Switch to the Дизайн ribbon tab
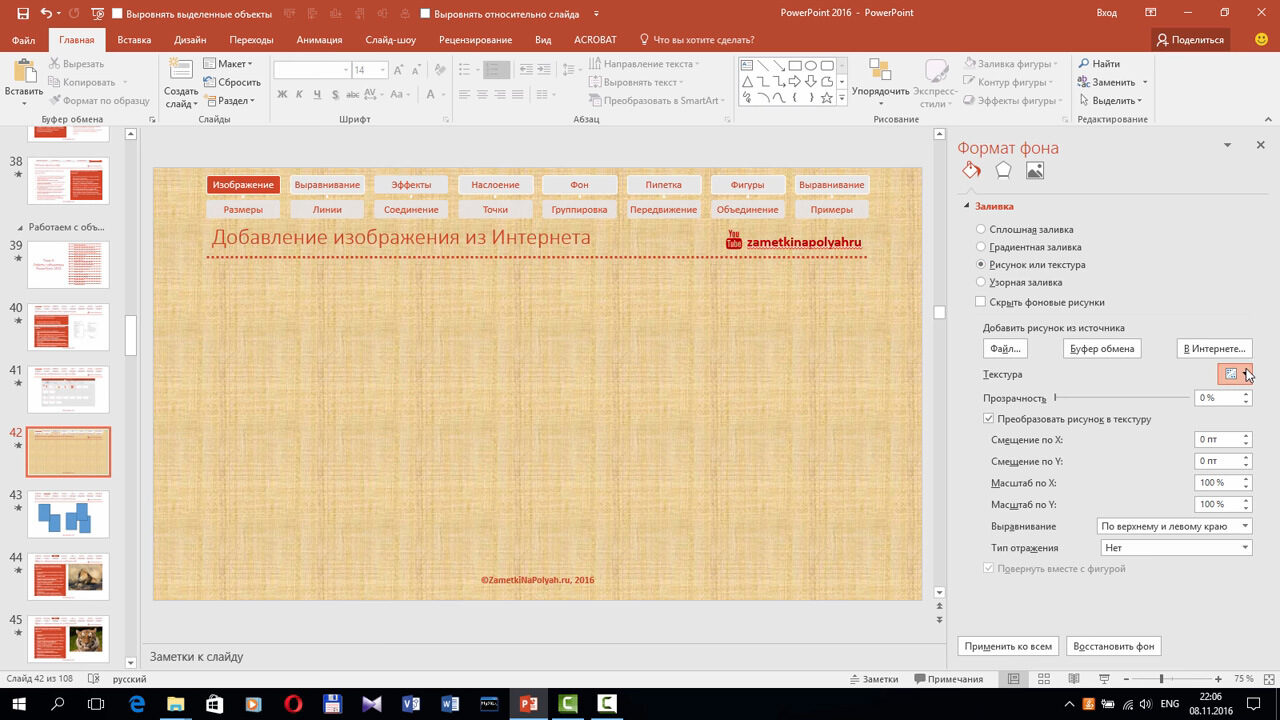 pos(190,40)
